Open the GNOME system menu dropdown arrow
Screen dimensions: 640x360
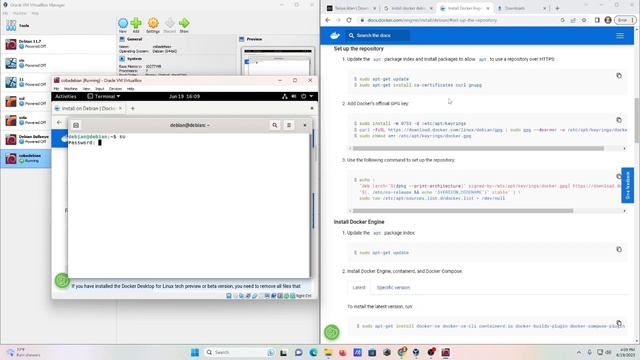311,96
